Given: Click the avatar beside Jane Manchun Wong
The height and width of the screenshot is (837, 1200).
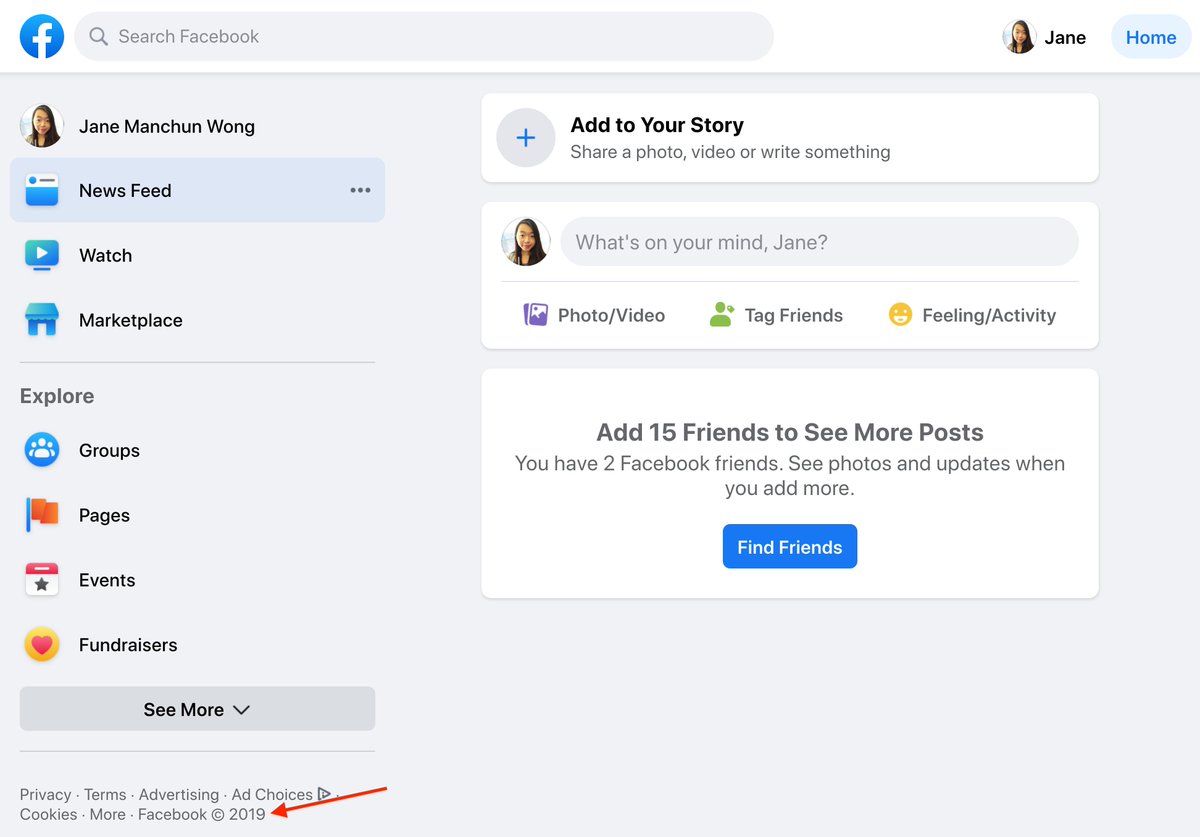Looking at the screenshot, I should tap(42, 126).
